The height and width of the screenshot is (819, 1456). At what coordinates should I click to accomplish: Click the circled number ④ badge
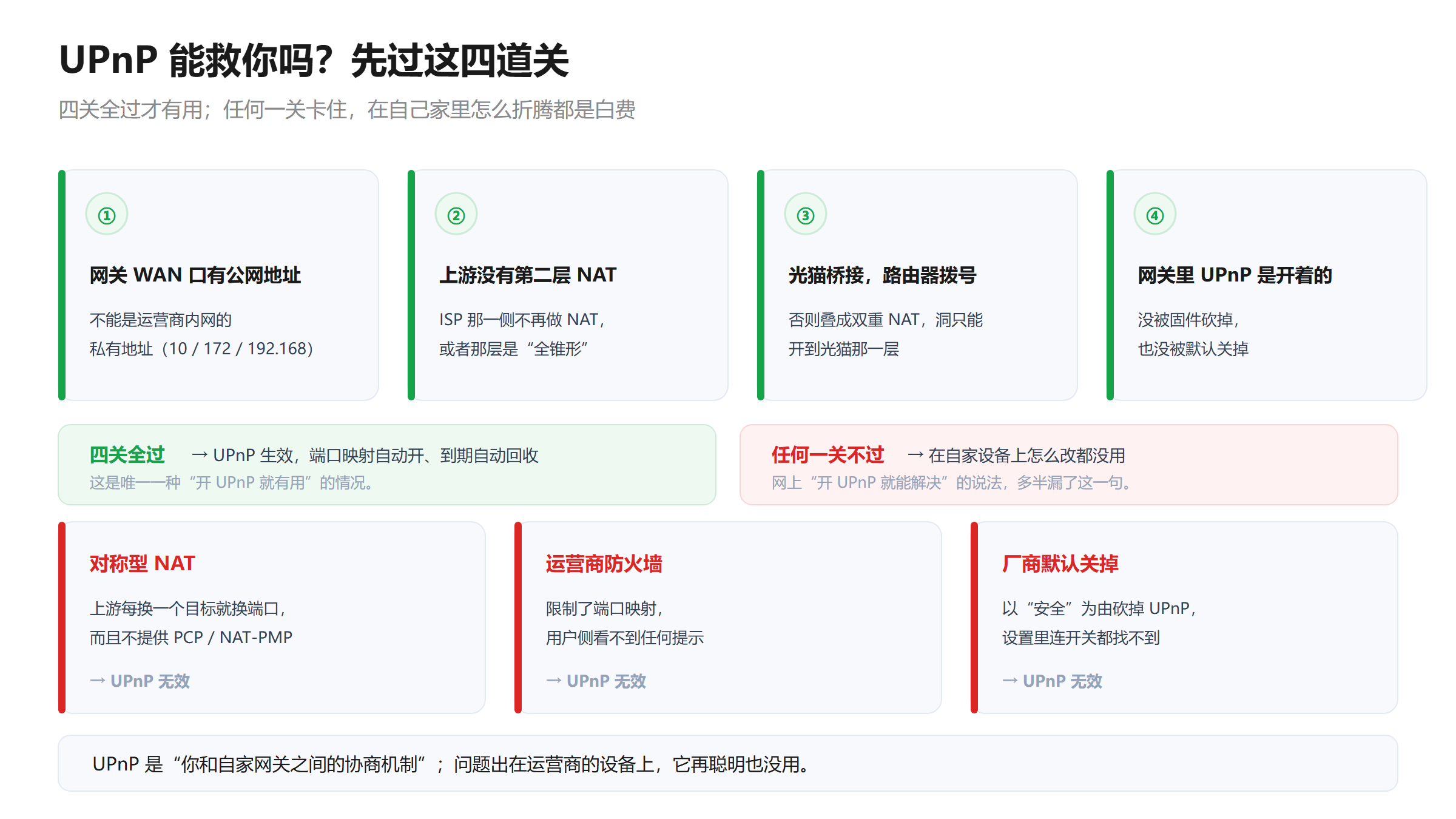point(1155,214)
